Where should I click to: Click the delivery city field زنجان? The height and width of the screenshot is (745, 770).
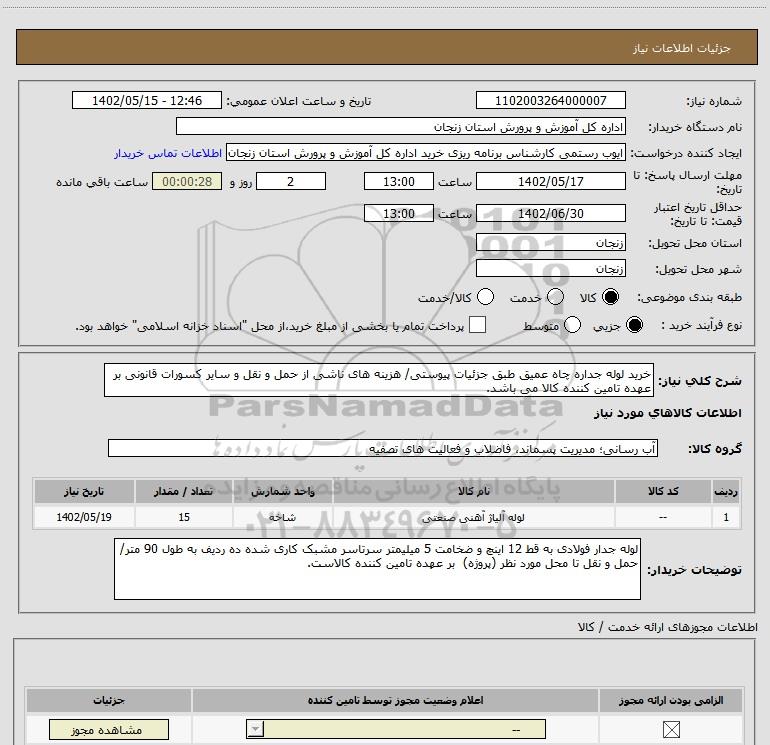click(x=550, y=269)
